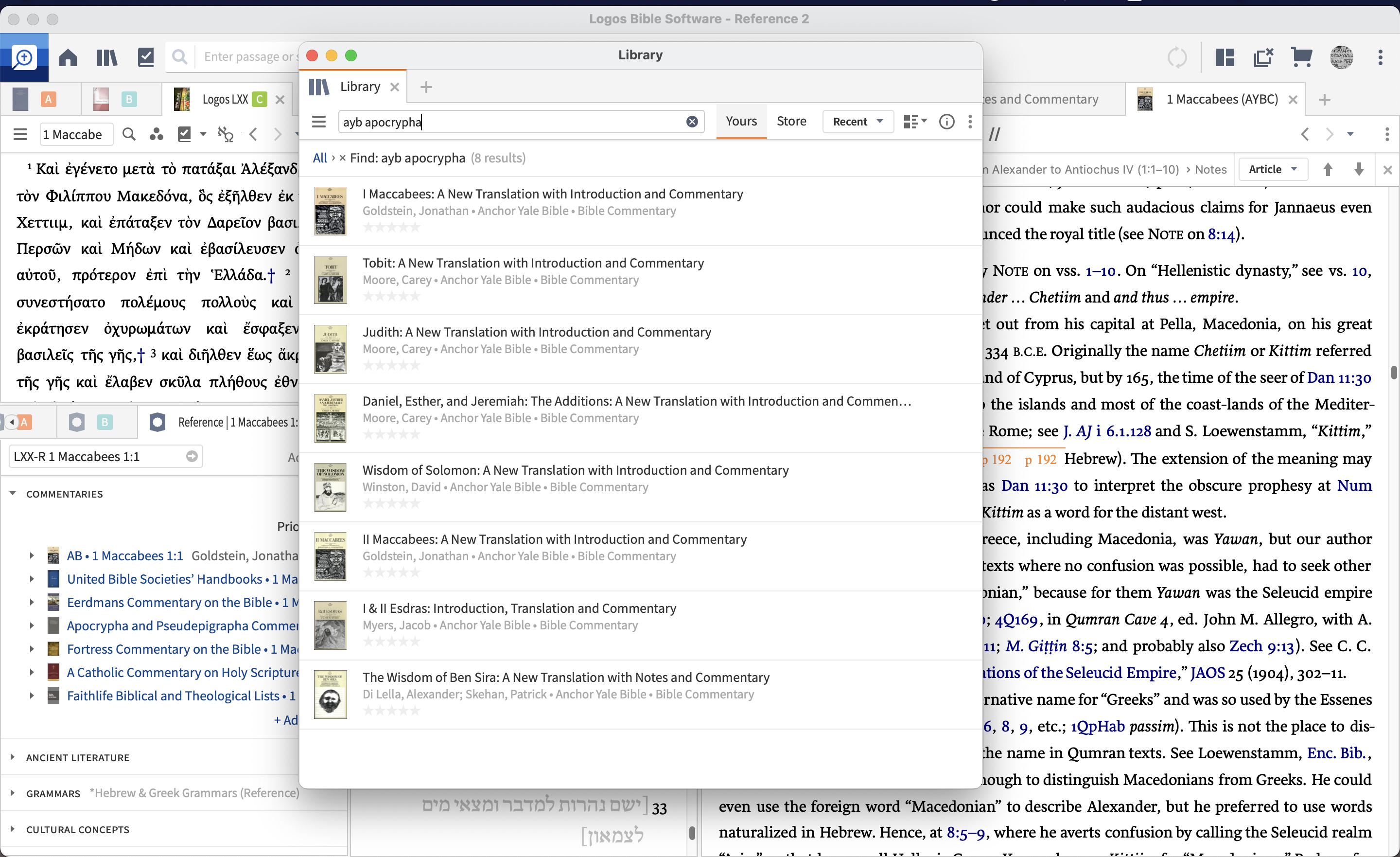Viewport: 1400px width, 857px height.
Task: Click the Close All panels icon
Action: (x=1263, y=57)
